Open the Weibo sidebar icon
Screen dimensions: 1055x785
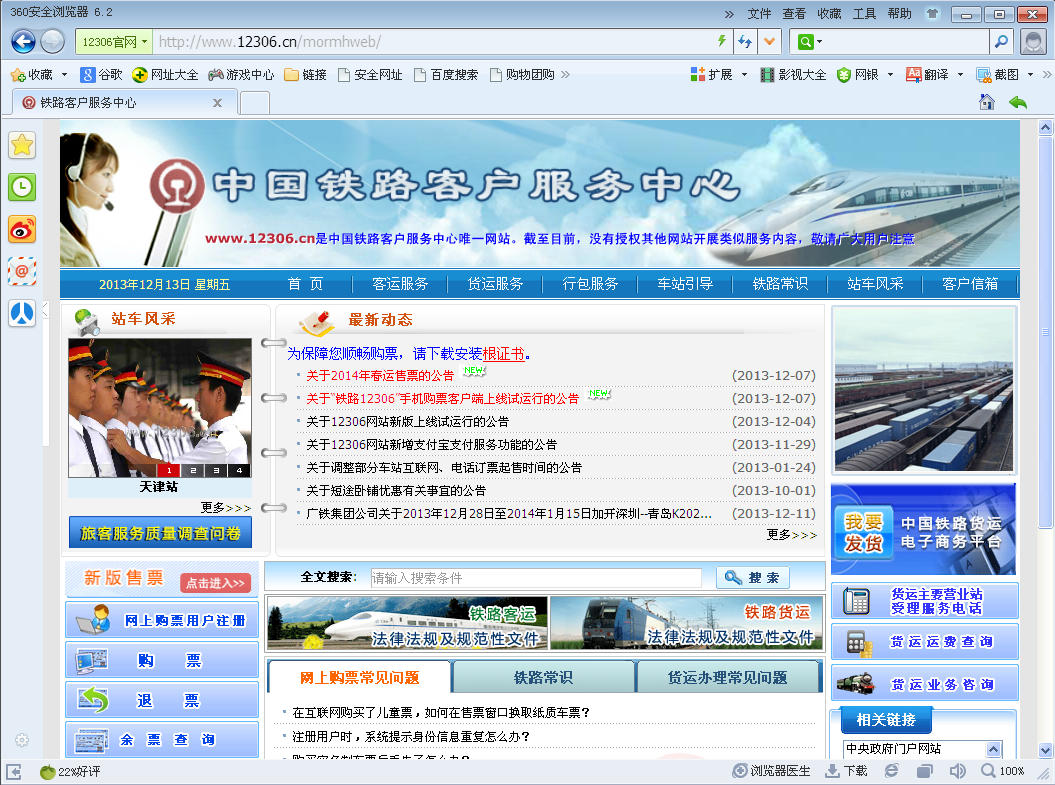click(x=22, y=229)
